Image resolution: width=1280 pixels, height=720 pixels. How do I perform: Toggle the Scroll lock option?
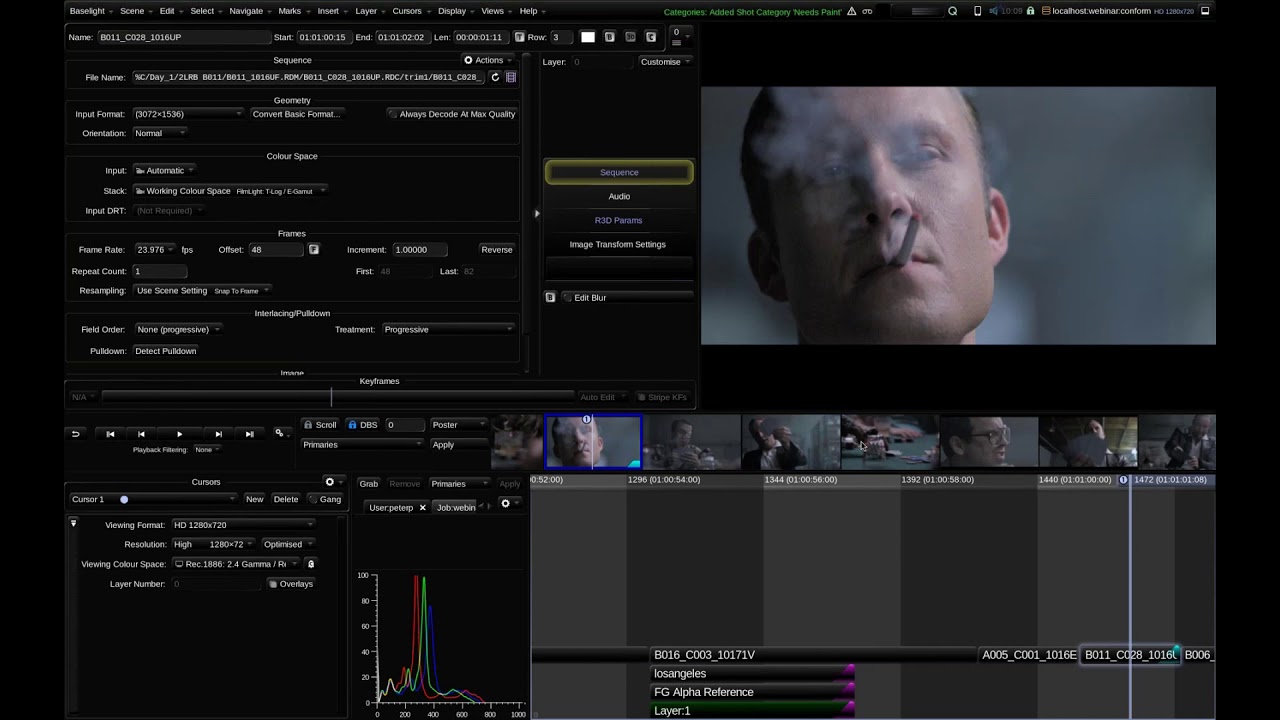(320, 425)
